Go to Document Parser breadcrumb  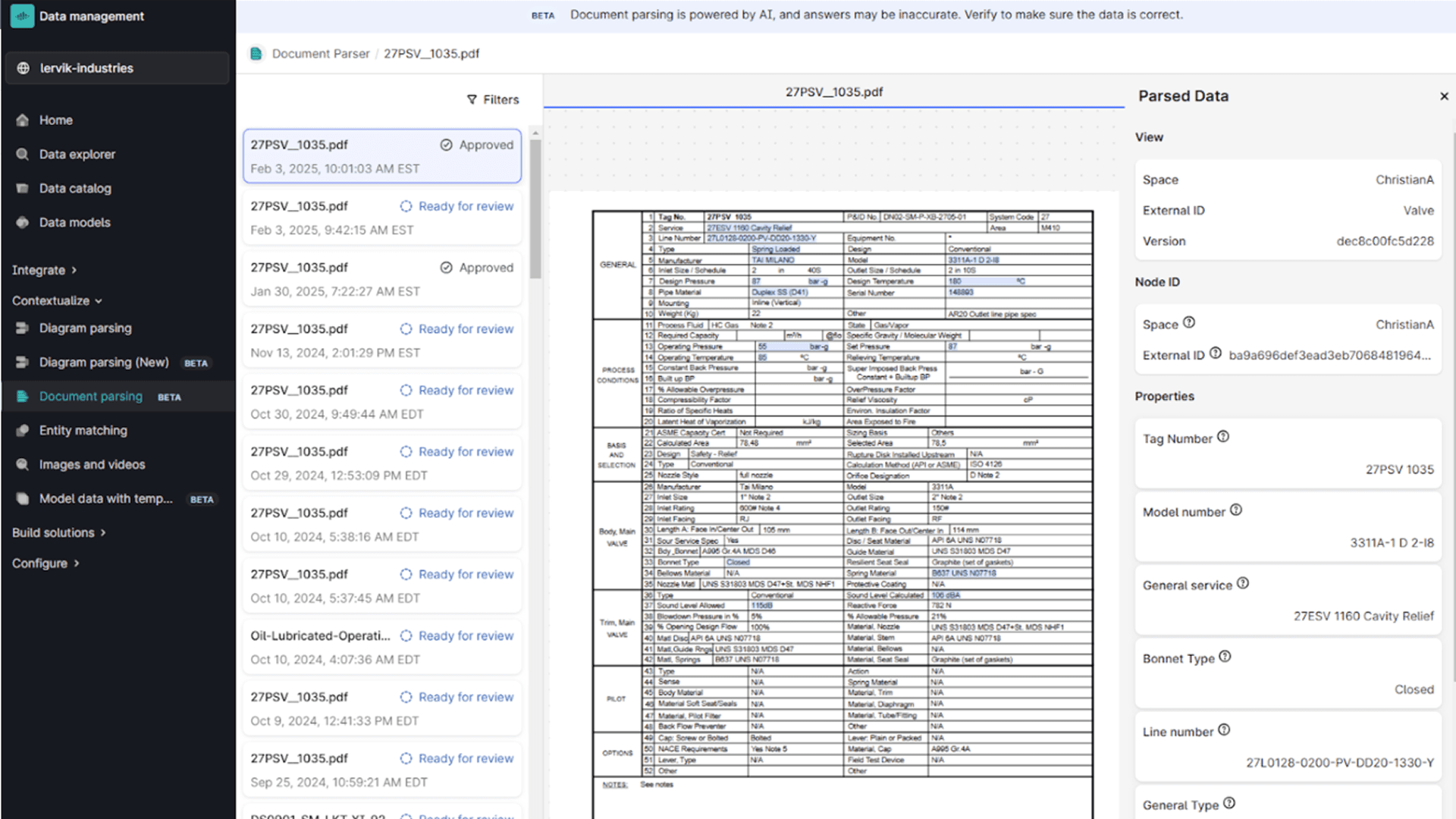pos(321,54)
